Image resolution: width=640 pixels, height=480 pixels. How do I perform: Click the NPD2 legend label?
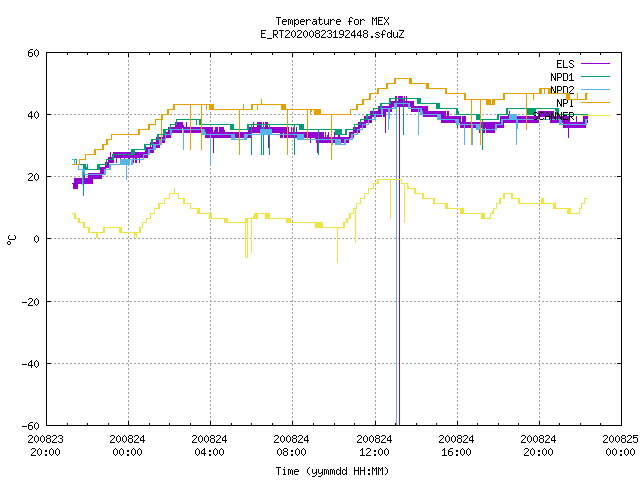pyautogui.click(x=562, y=90)
